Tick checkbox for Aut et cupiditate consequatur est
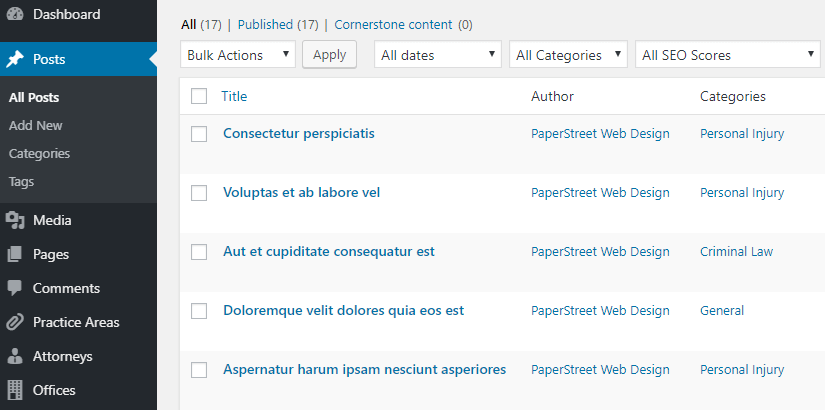Screen dimensions: 825x410 pos(199,252)
